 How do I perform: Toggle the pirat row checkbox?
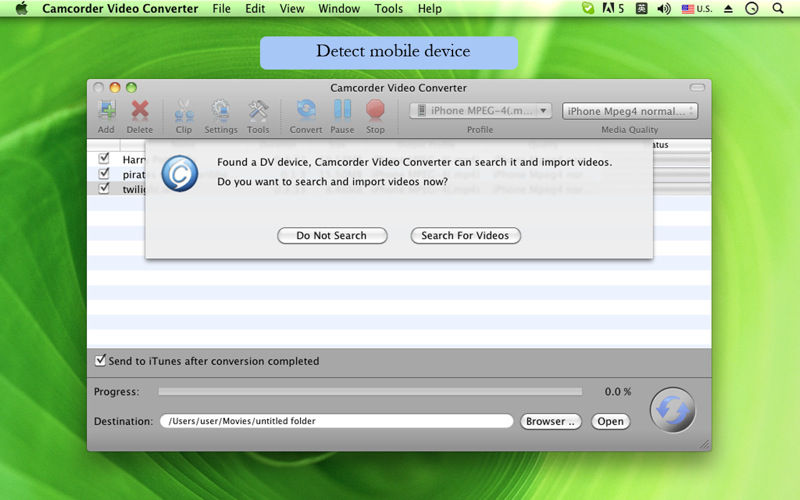104,173
